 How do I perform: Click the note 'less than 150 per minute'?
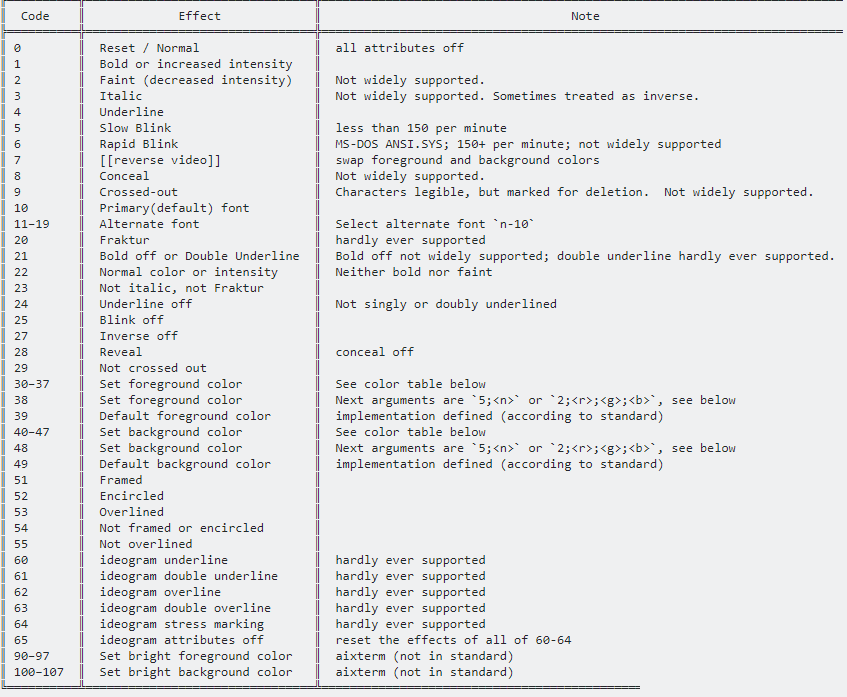click(x=421, y=128)
